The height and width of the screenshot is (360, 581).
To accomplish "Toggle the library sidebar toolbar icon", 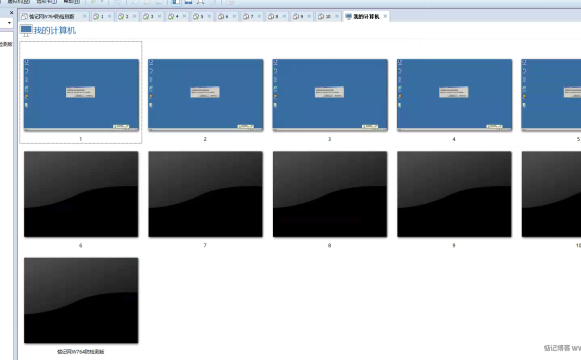I will tap(176, 2).
